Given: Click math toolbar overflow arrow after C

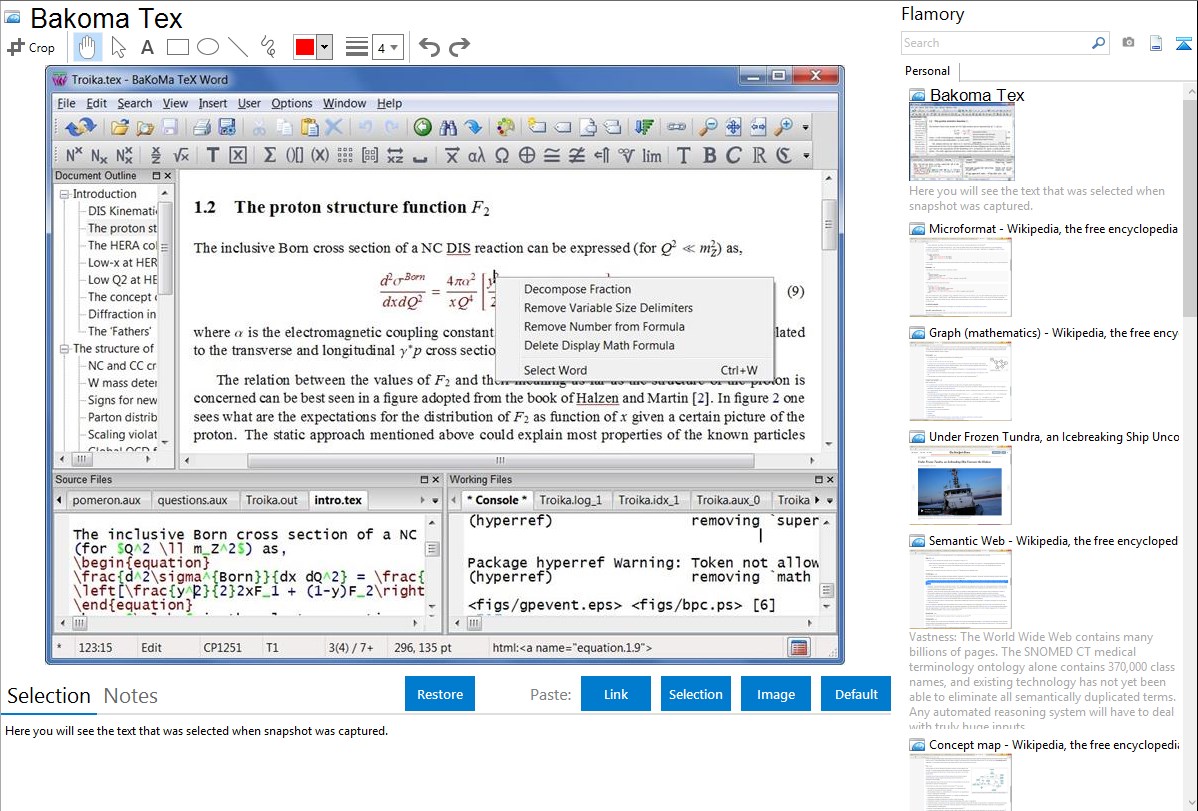Looking at the screenshot, I should [806, 156].
